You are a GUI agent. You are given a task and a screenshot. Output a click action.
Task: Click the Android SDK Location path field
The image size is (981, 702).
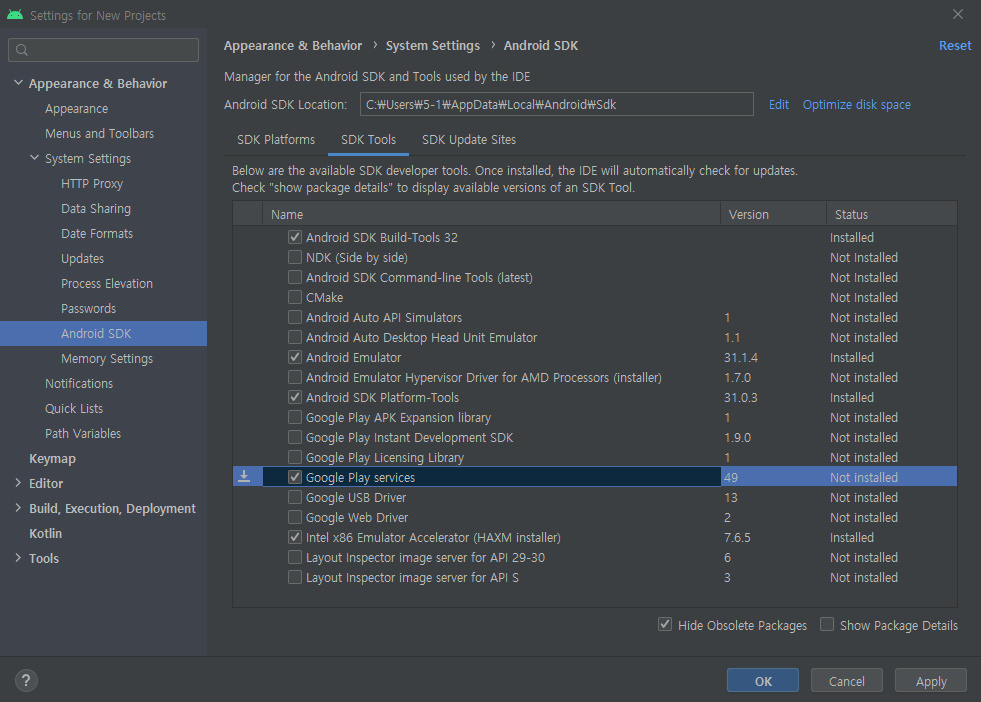556,104
